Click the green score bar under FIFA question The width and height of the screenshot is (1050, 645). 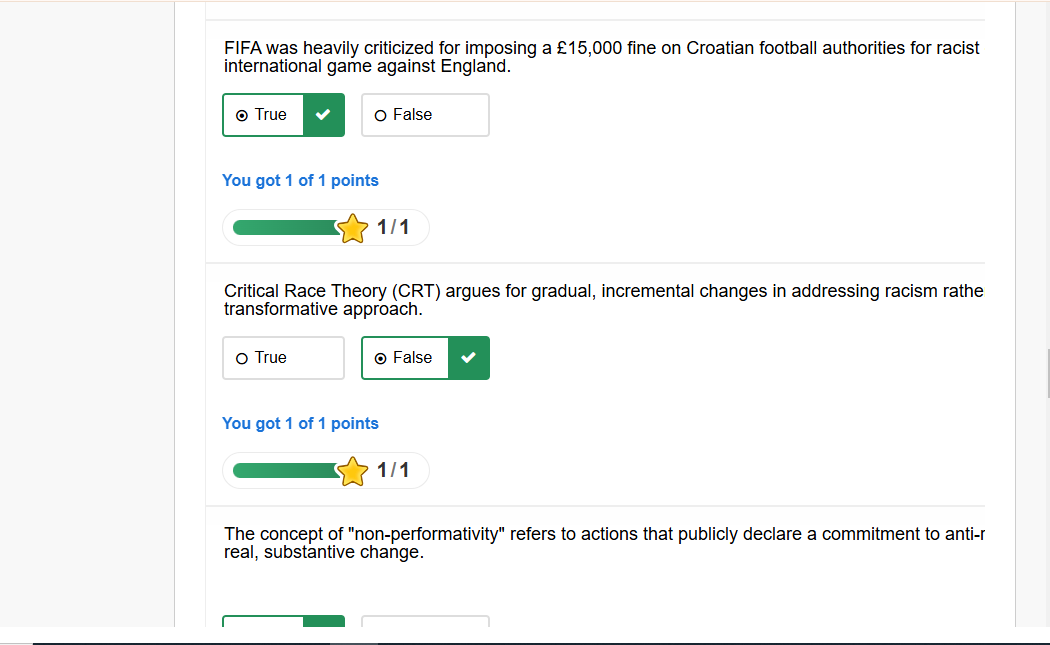pos(285,228)
